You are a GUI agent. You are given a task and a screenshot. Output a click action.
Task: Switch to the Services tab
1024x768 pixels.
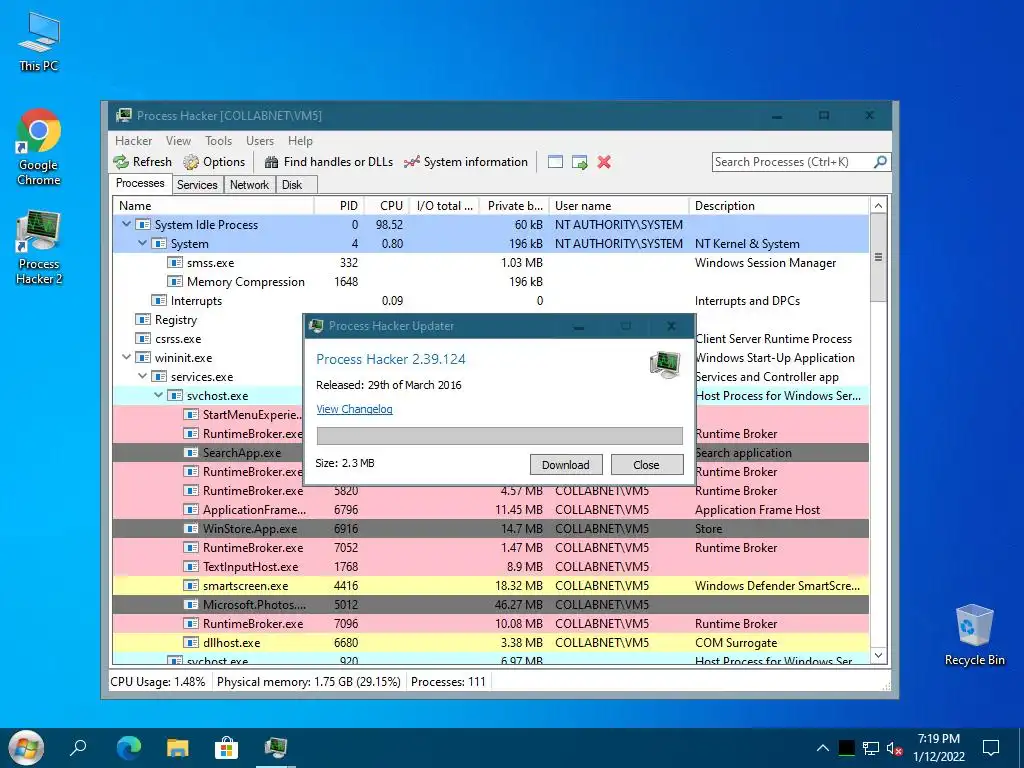(197, 185)
